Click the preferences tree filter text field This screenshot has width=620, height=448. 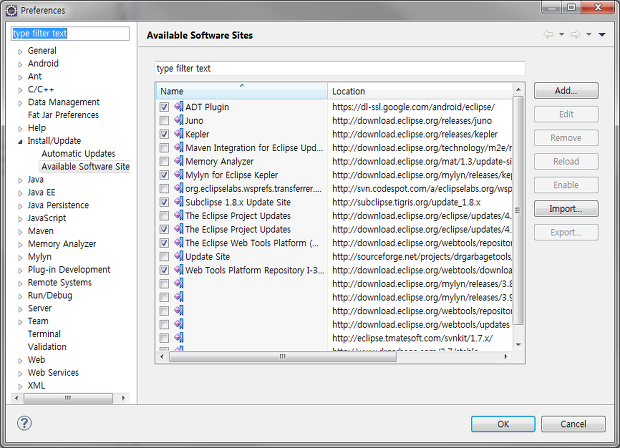70,33
